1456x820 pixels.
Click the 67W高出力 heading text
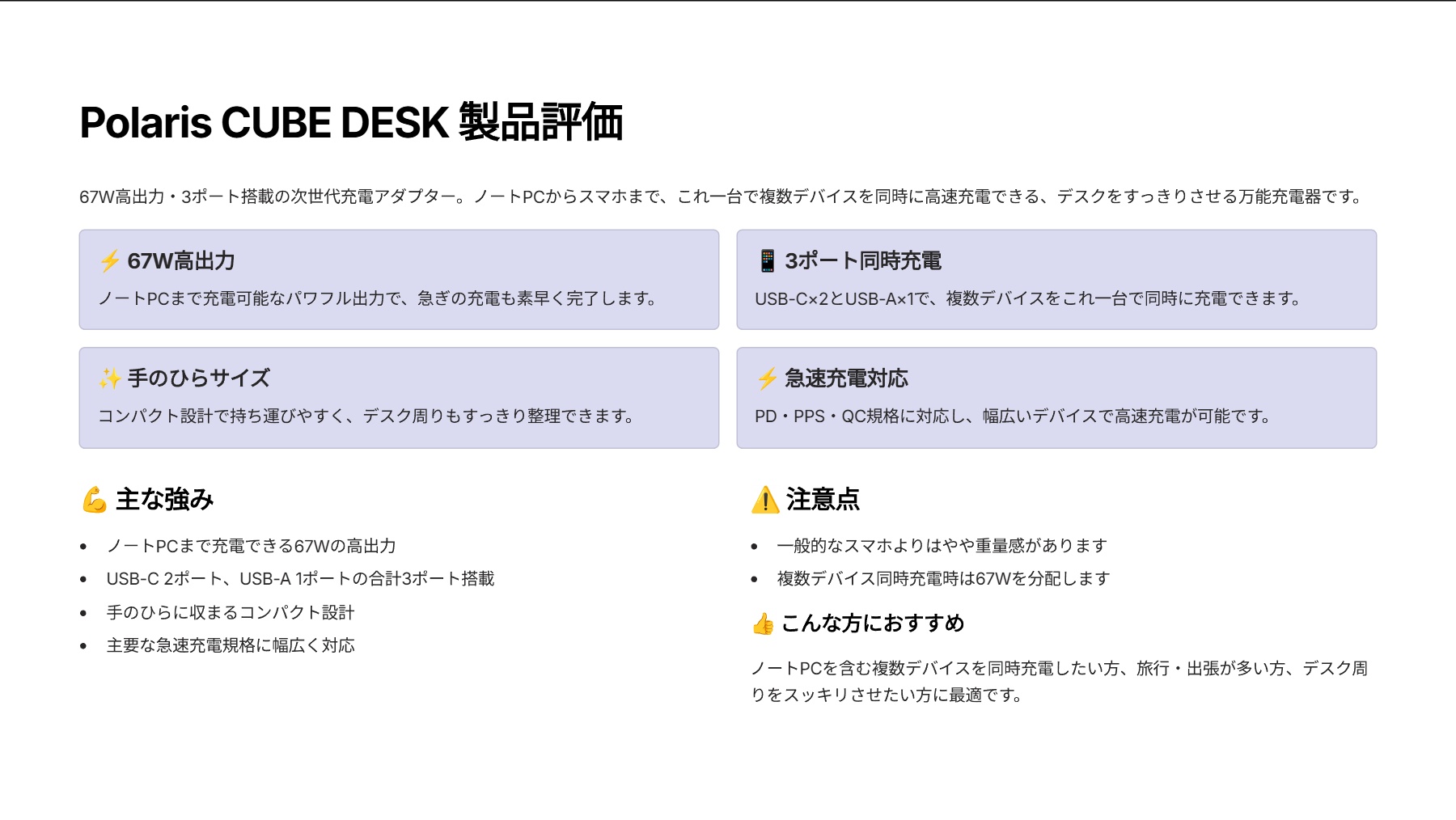pyautogui.click(x=182, y=261)
